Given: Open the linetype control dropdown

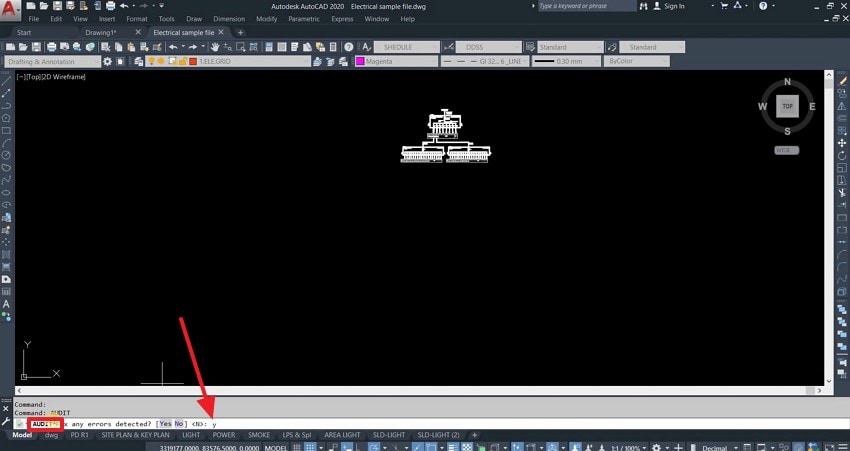Looking at the screenshot, I should point(484,62).
